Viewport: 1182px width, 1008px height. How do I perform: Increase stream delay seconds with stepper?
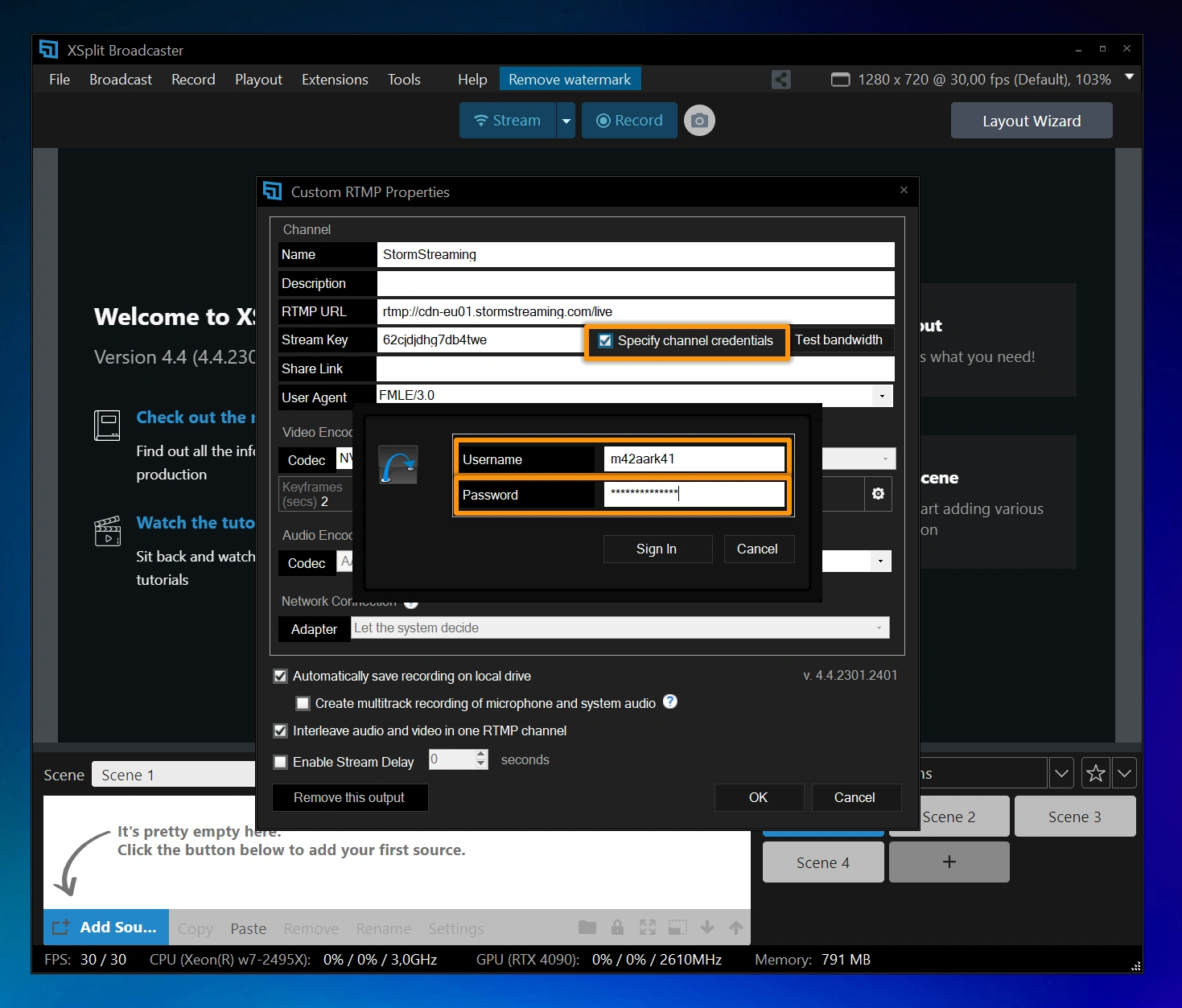[481, 755]
